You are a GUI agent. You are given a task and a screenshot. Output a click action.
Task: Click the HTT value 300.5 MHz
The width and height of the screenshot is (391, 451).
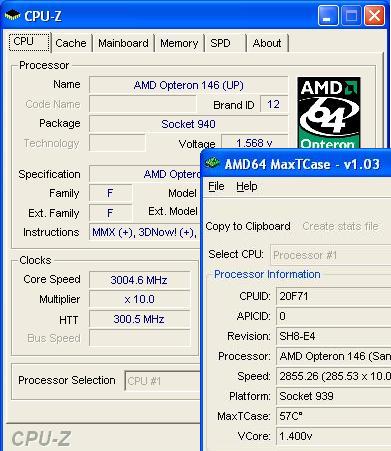coord(139,319)
